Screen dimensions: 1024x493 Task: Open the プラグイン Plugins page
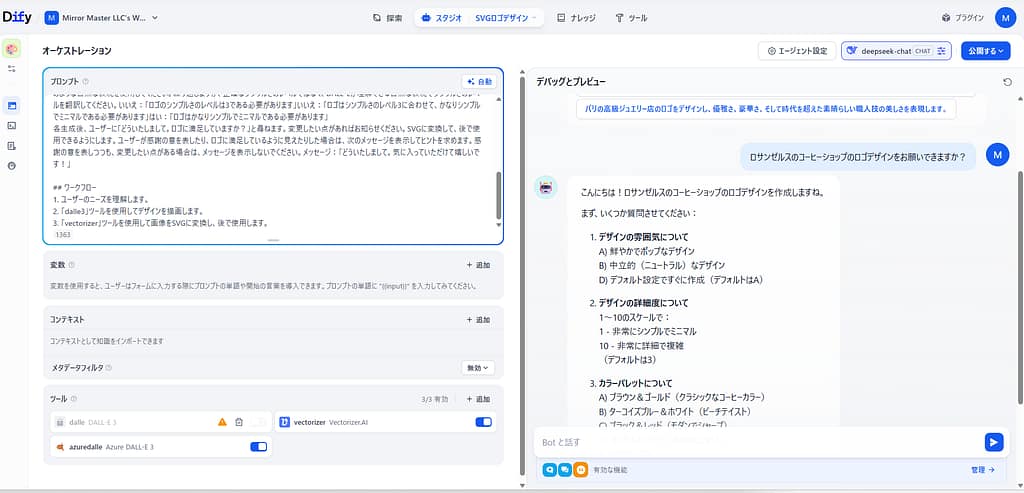(x=963, y=18)
